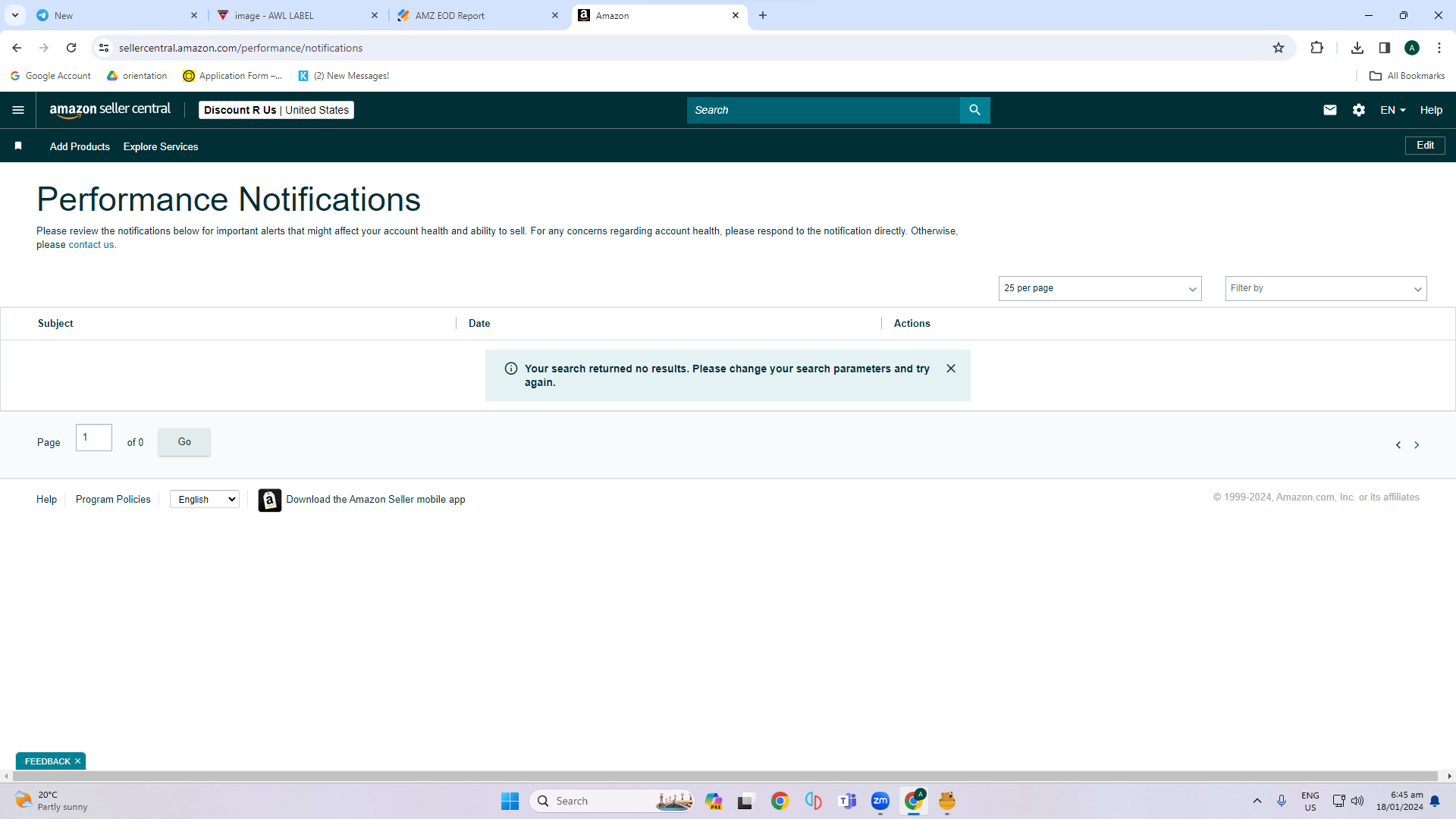Click the info icon in alert
The width and height of the screenshot is (1456, 819).
pyautogui.click(x=511, y=369)
